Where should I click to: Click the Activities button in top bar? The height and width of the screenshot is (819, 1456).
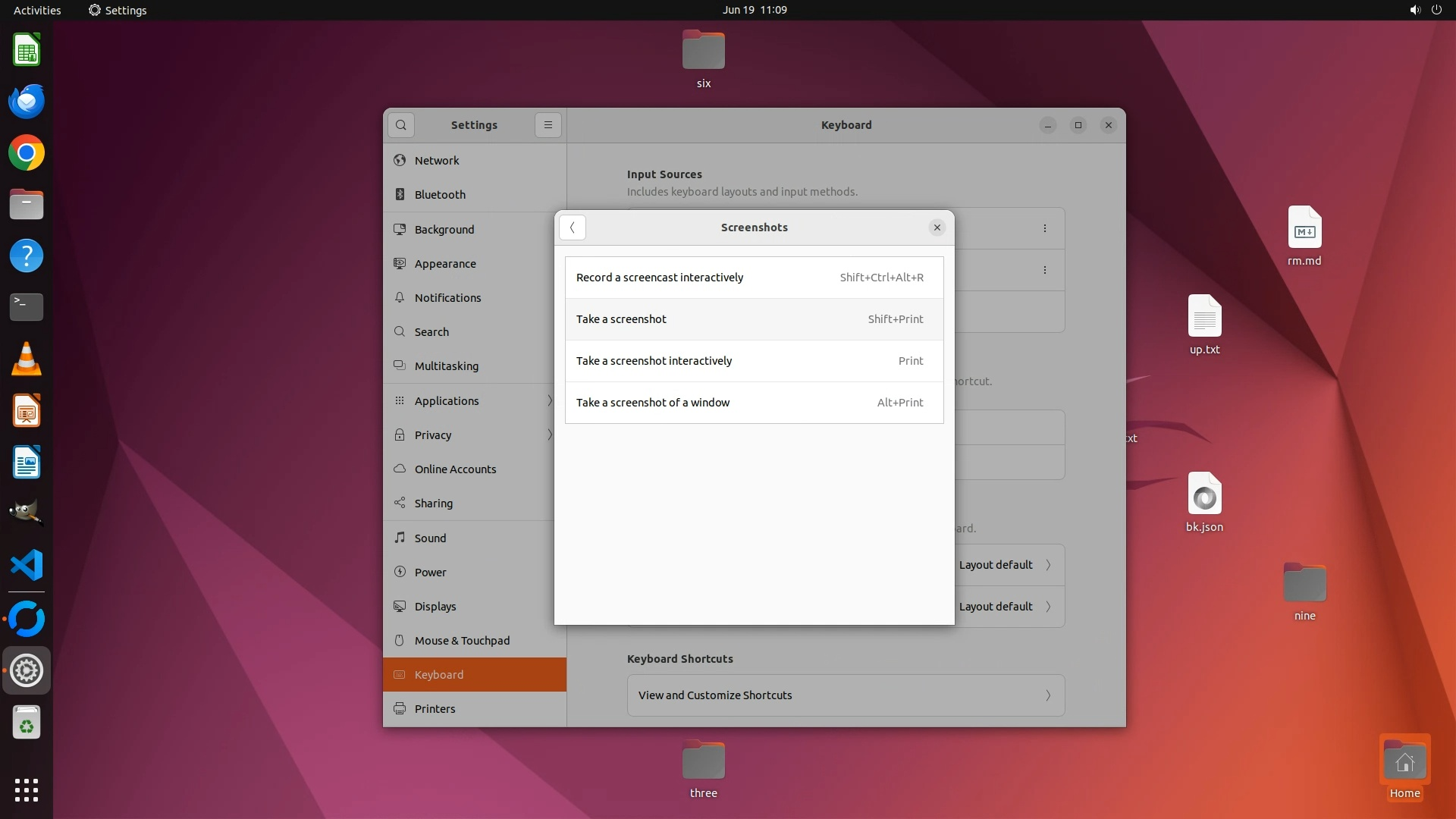37,10
